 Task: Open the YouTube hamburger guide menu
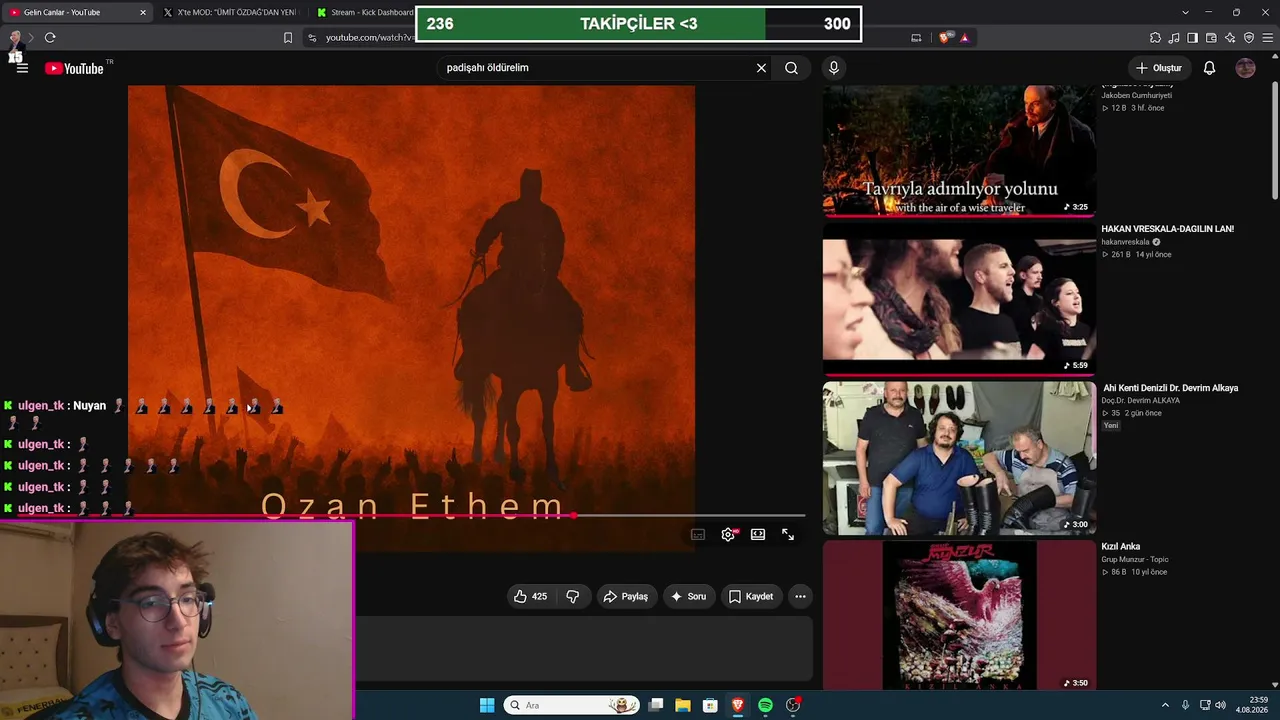[x=22, y=68]
